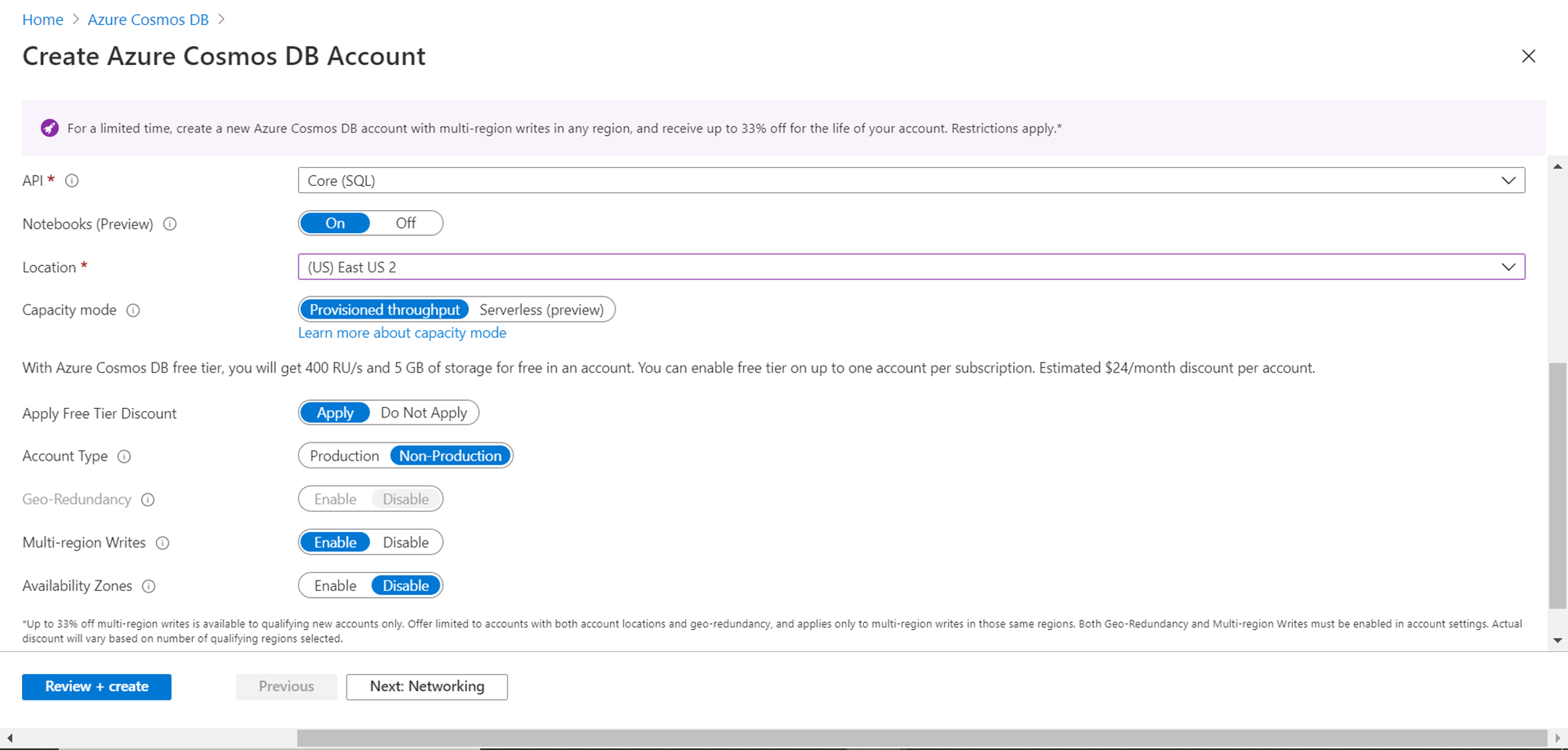
Task: Navigate to Azure Cosmos DB breadcrumb
Action: [x=148, y=20]
